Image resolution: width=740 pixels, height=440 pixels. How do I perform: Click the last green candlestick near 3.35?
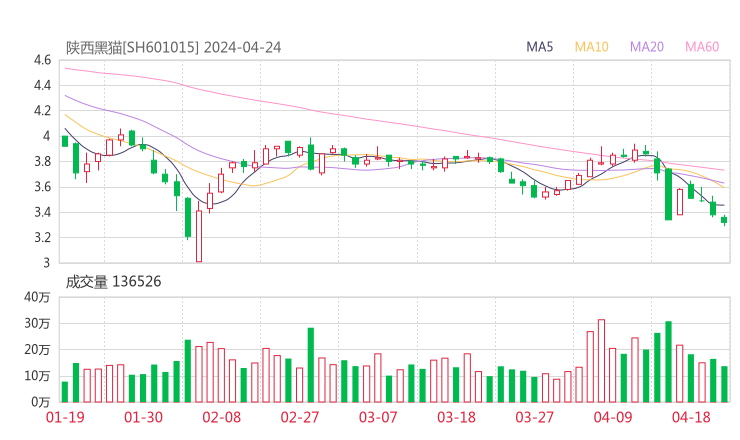pyautogui.click(x=724, y=220)
